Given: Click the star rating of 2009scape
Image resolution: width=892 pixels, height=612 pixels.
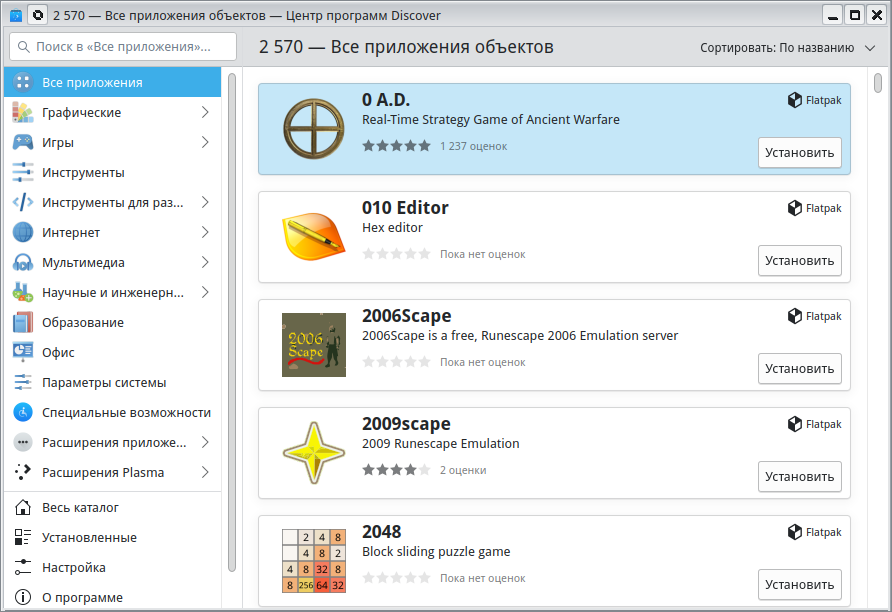Looking at the screenshot, I should tap(396, 470).
